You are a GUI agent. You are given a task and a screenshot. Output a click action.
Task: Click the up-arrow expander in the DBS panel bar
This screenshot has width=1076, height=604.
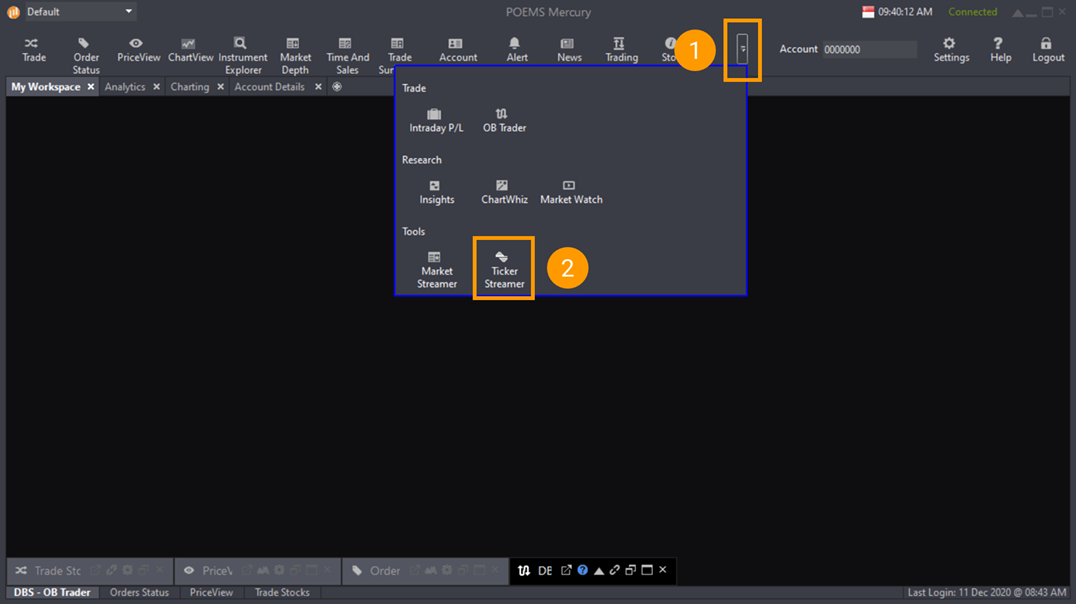(x=598, y=570)
